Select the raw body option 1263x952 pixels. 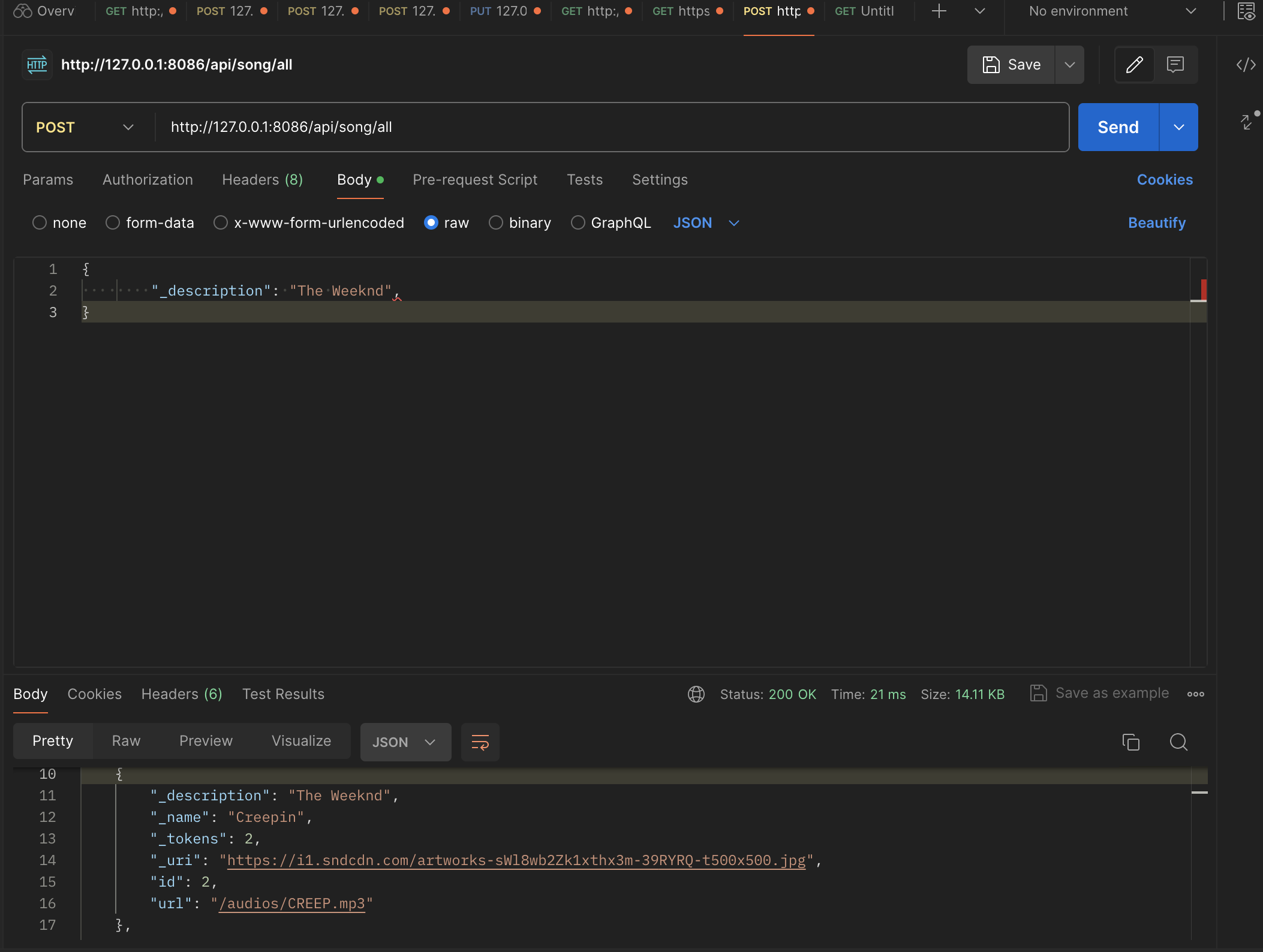(431, 223)
